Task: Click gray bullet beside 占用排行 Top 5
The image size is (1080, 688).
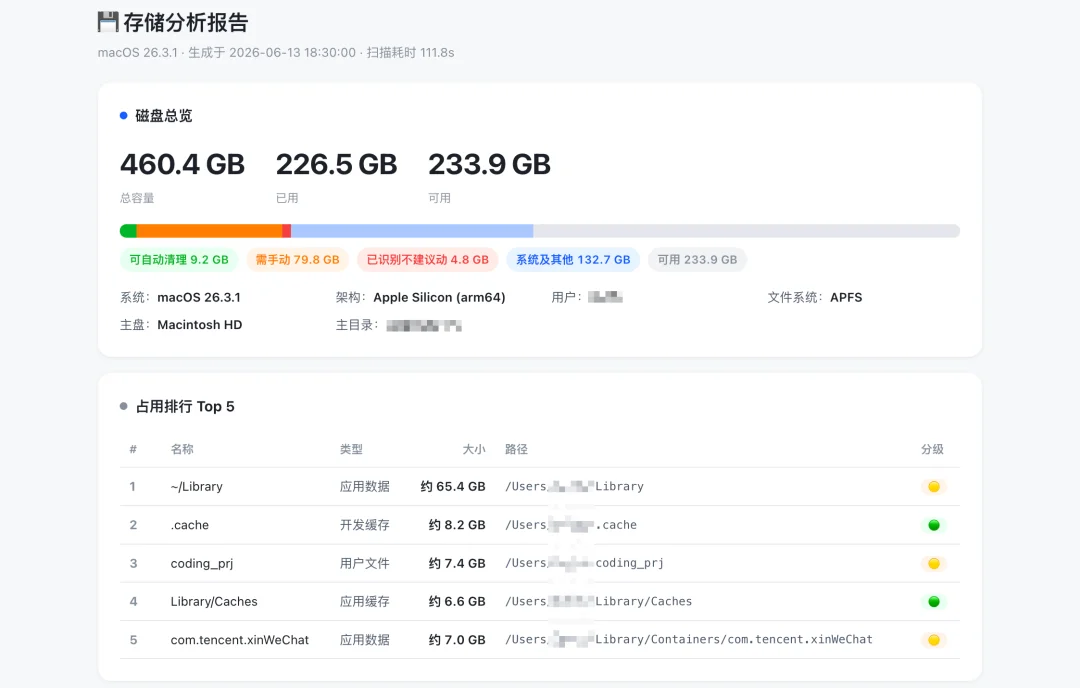Action: click(x=123, y=406)
